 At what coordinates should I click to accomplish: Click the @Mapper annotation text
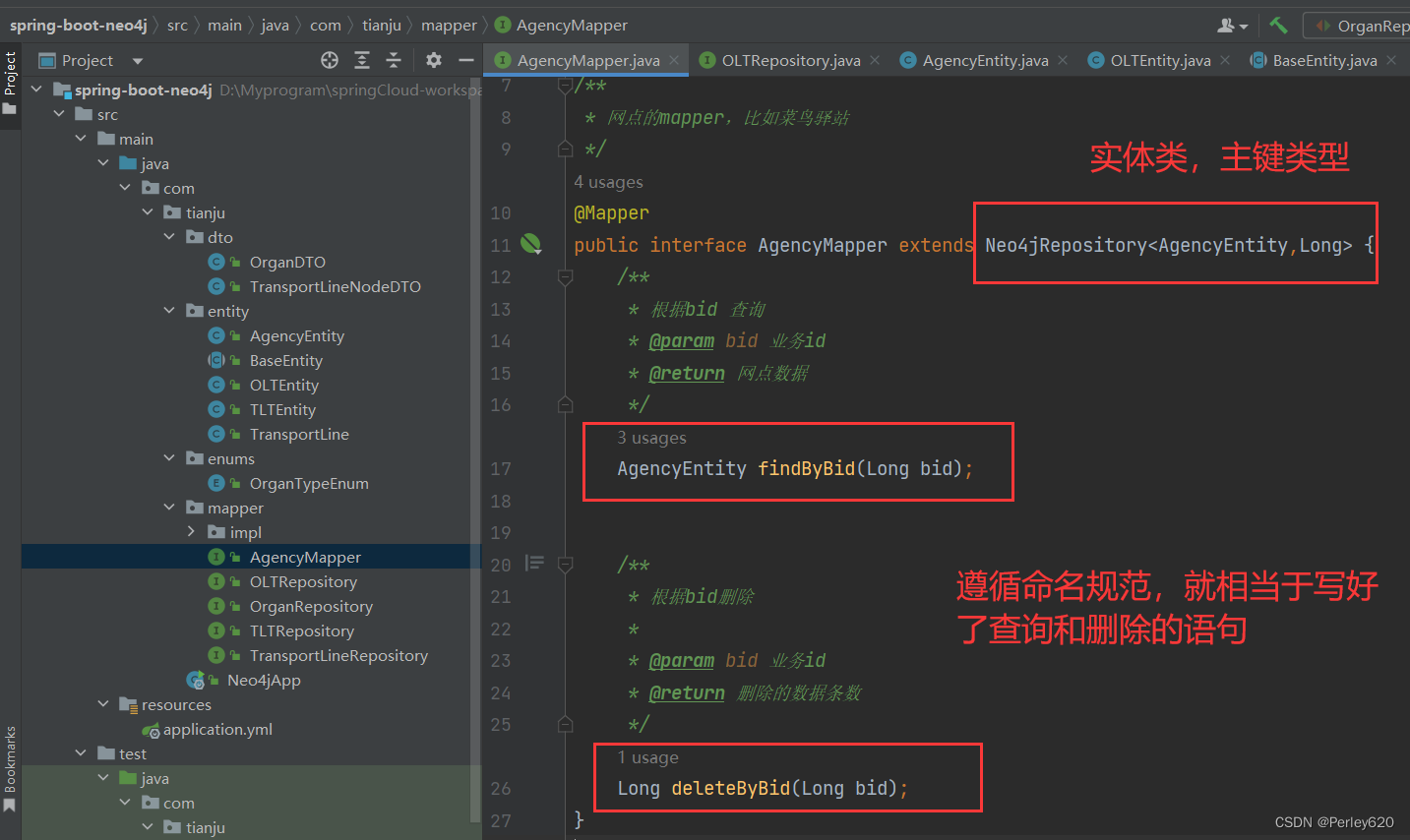611,212
